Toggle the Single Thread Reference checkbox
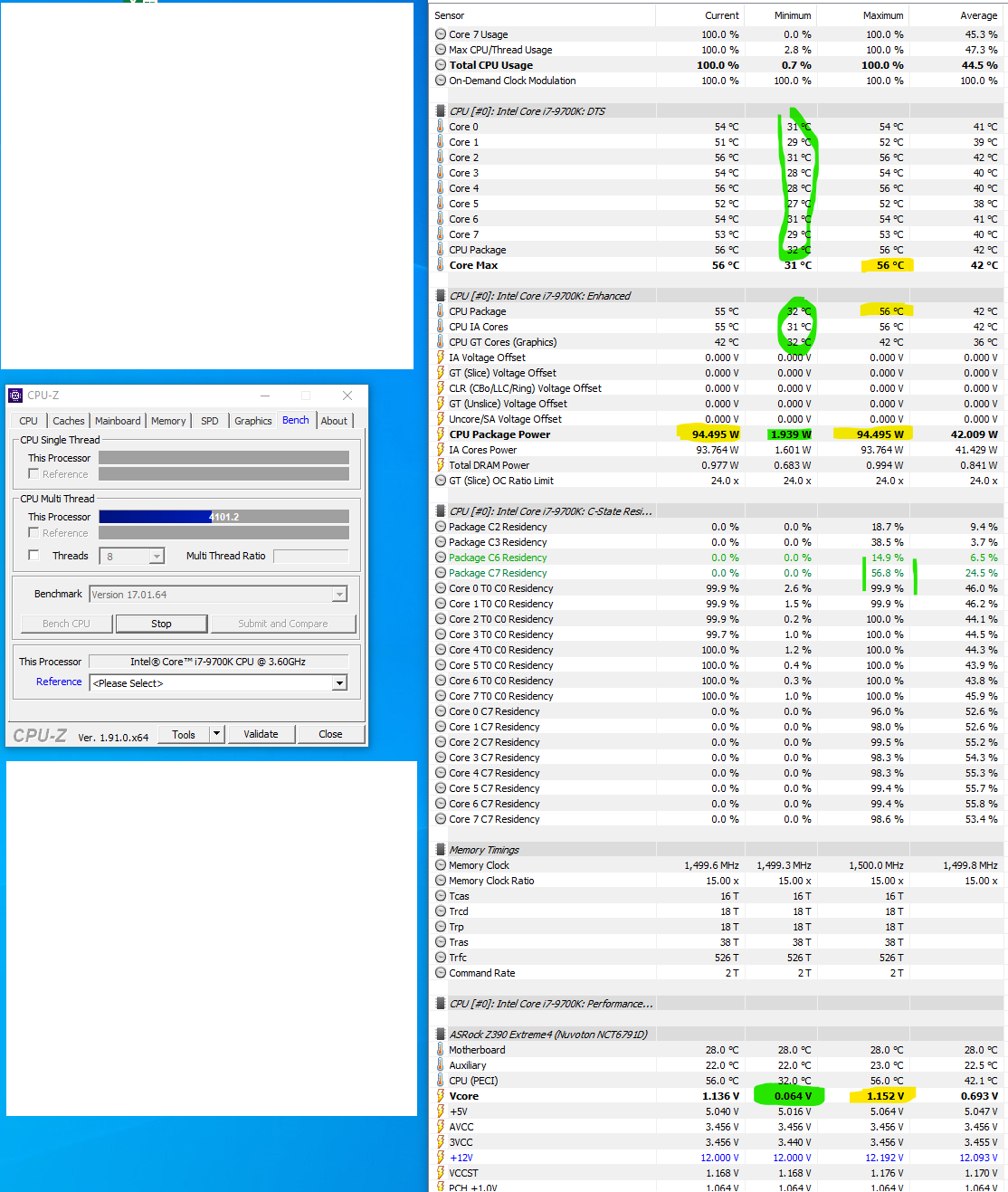1008x1192 pixels. click(x=33, y=473)
